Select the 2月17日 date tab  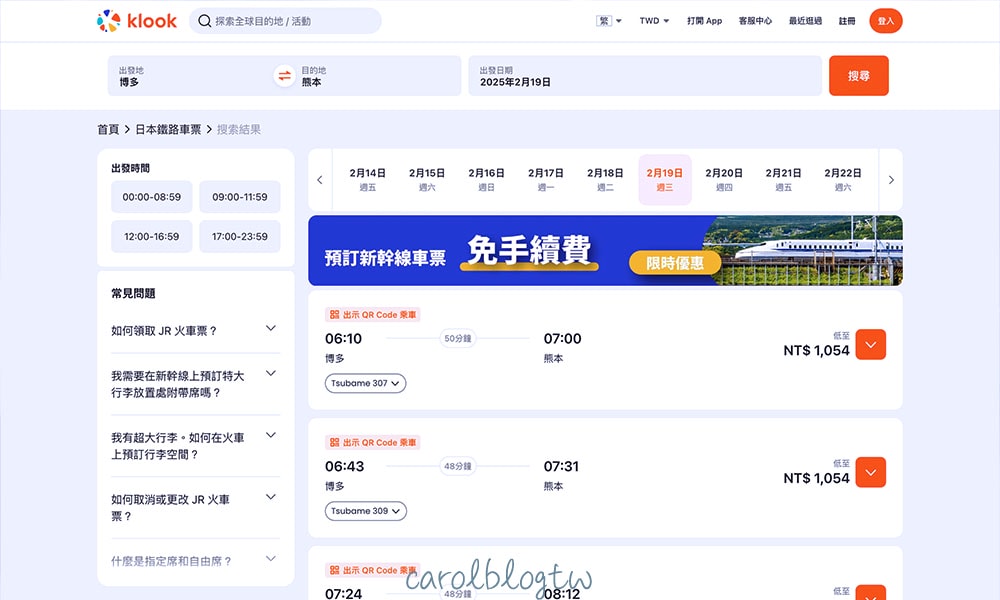[x=545, y=180]
